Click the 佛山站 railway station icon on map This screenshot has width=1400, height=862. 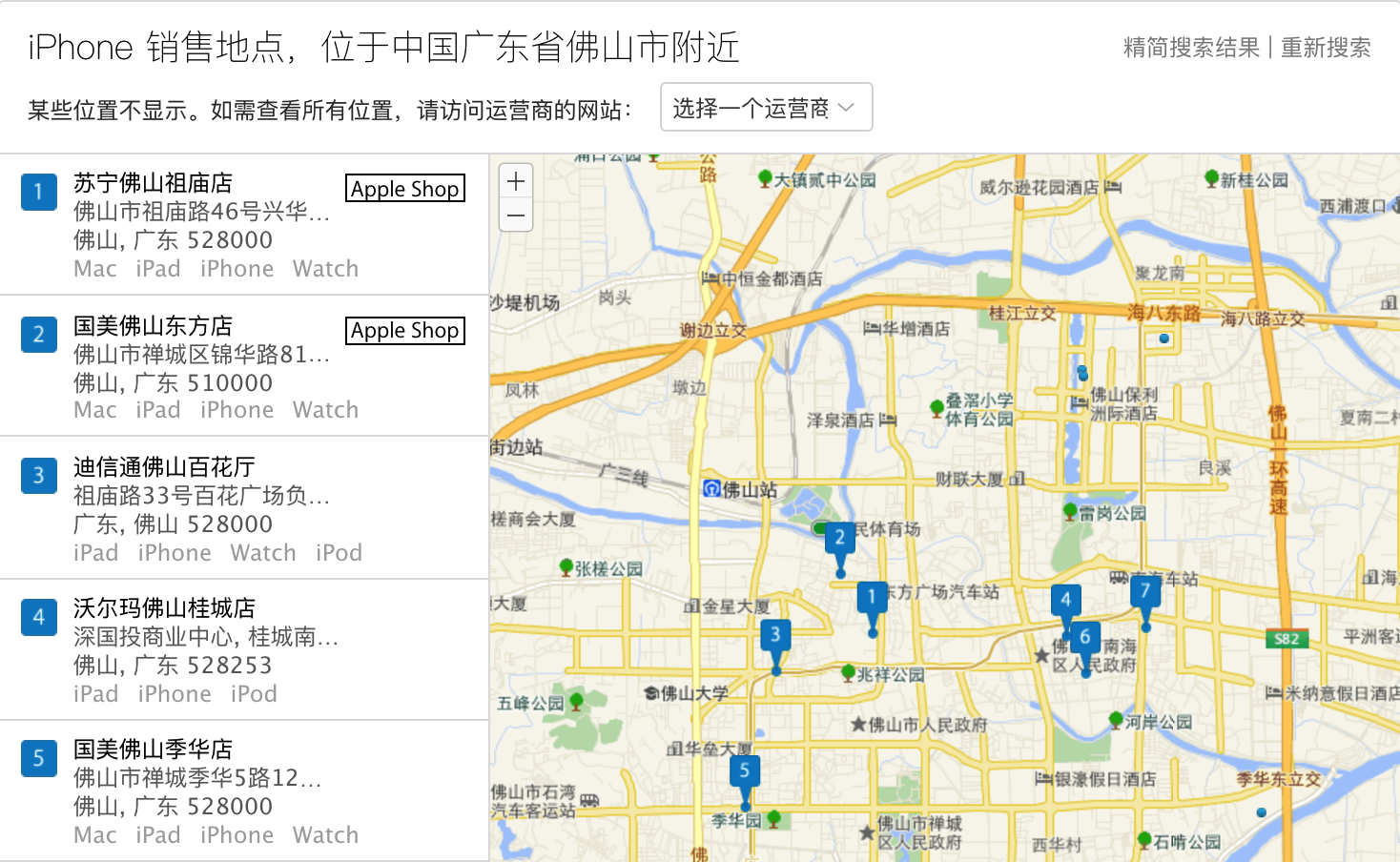711,488
